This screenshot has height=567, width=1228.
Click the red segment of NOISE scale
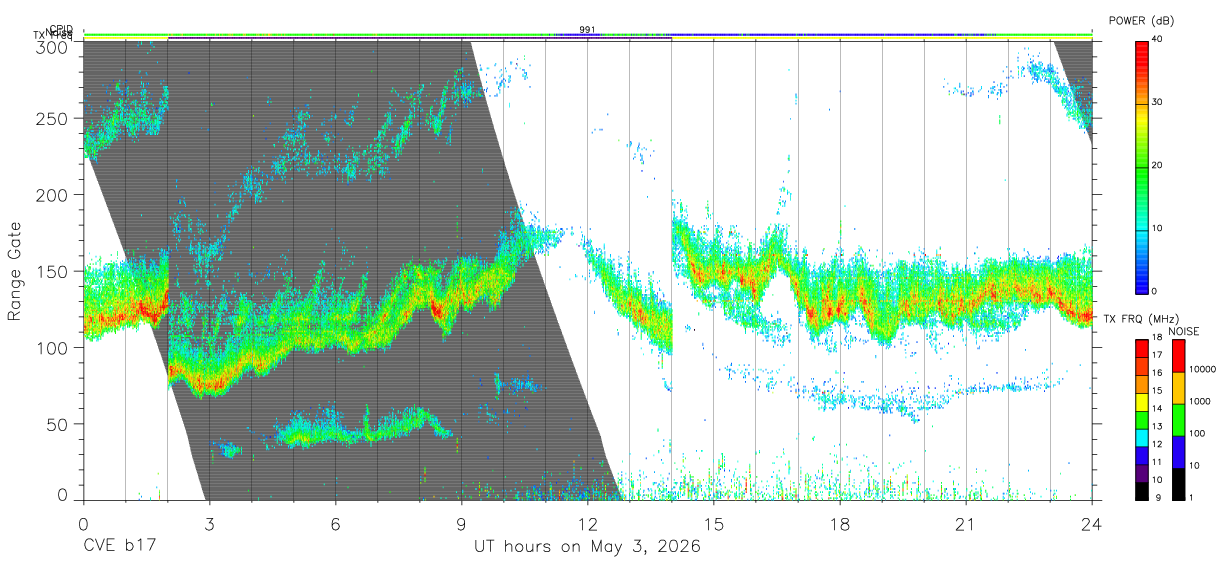(x=1179, y=356)
